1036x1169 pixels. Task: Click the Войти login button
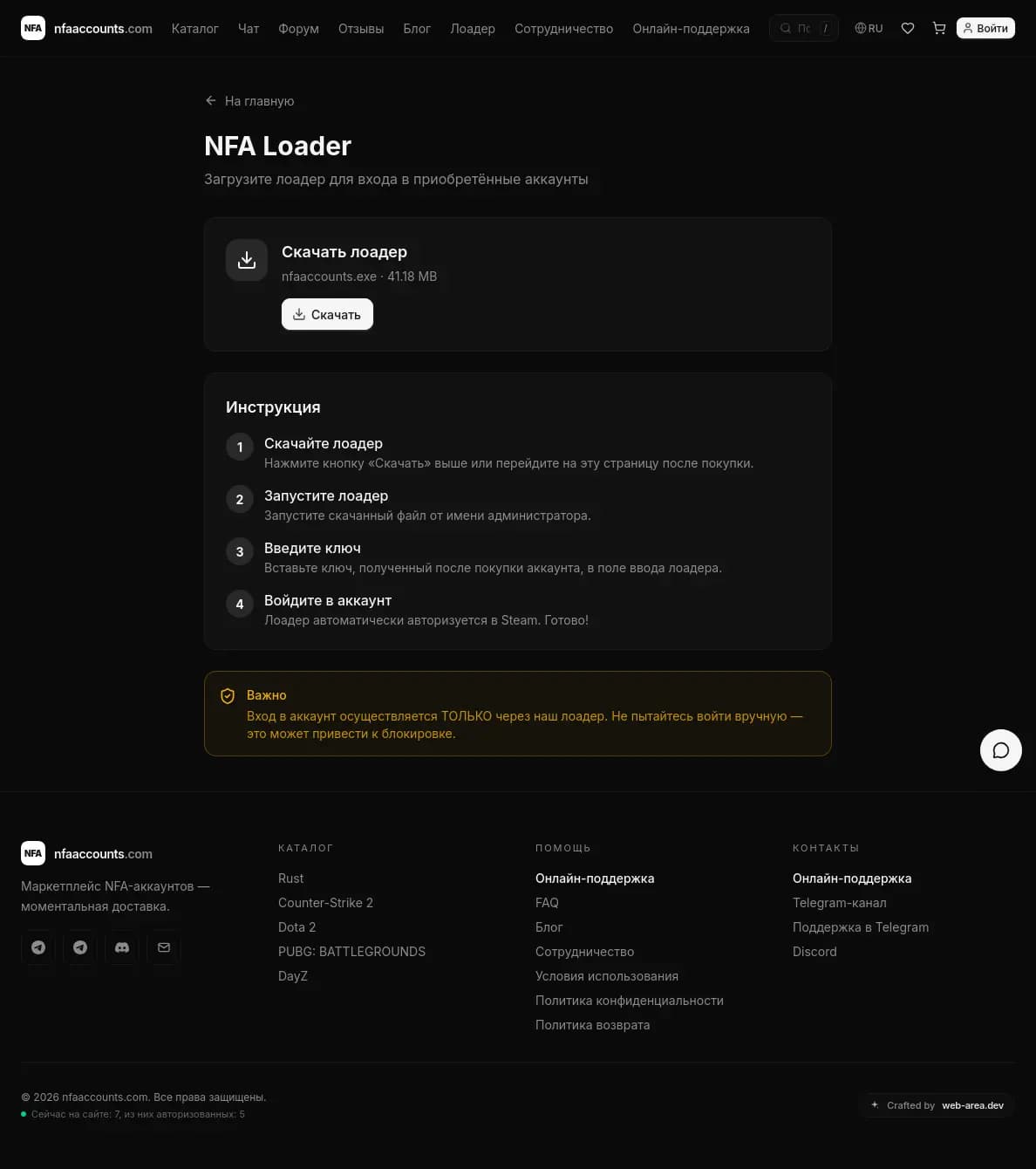click(985, 28)
